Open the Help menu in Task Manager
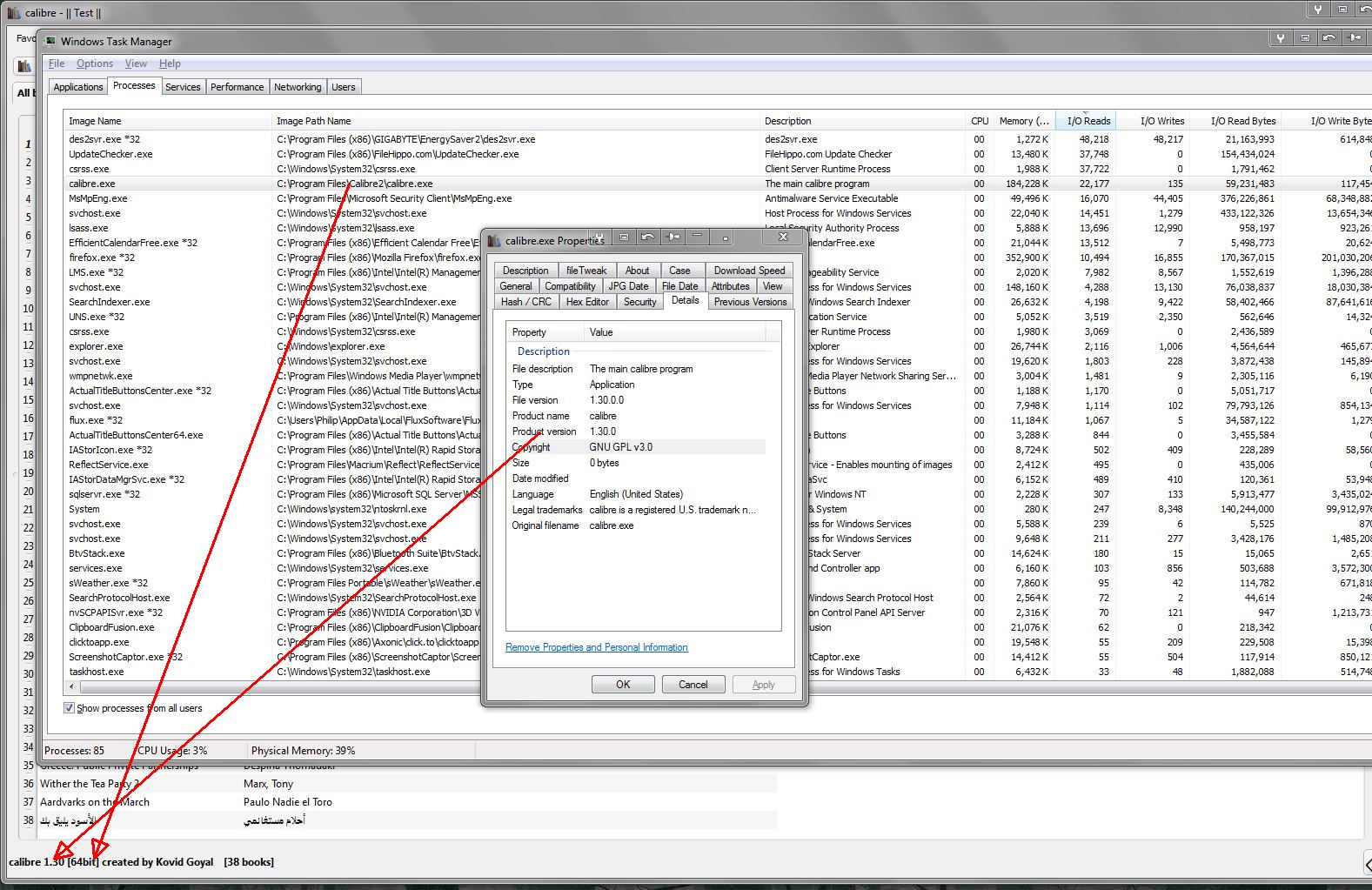Screen dimensions: 1372x890 170,64
